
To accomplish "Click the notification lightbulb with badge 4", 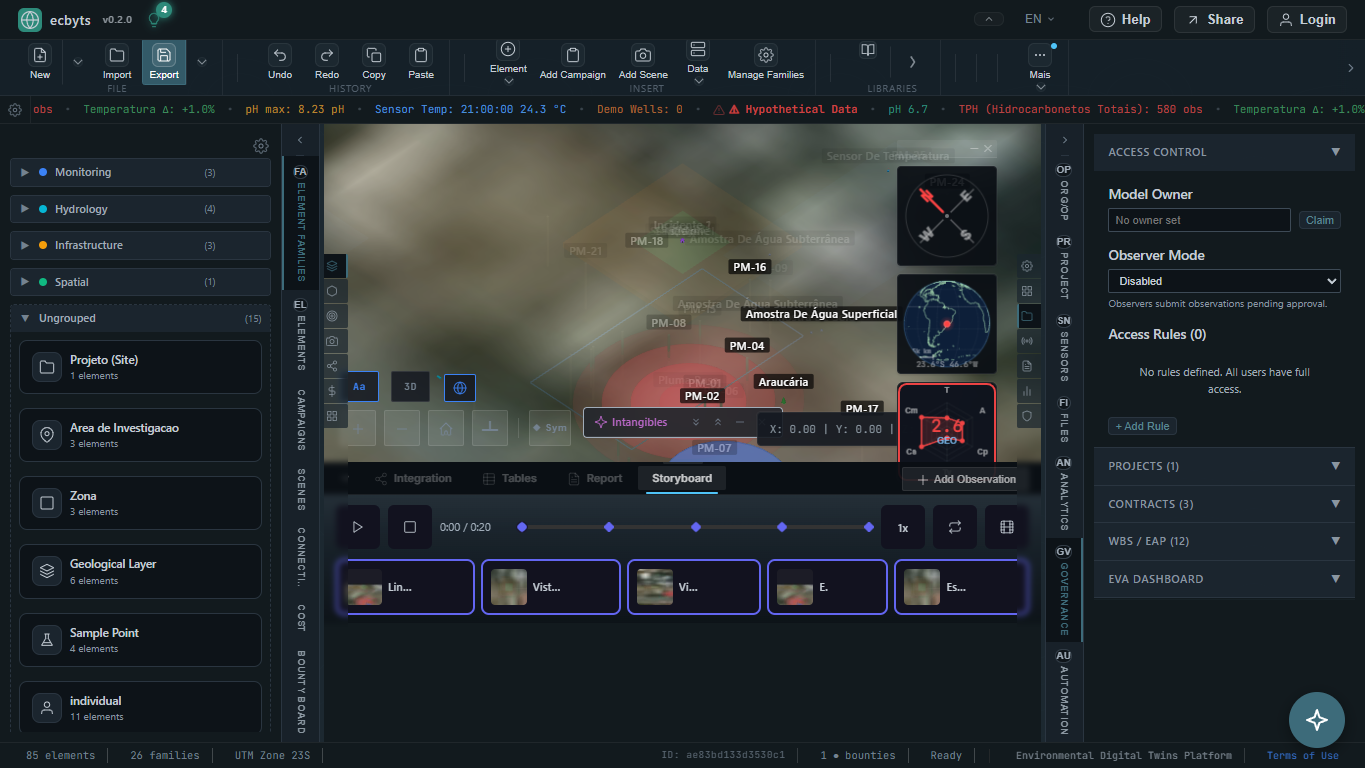I will coord(156,17).
